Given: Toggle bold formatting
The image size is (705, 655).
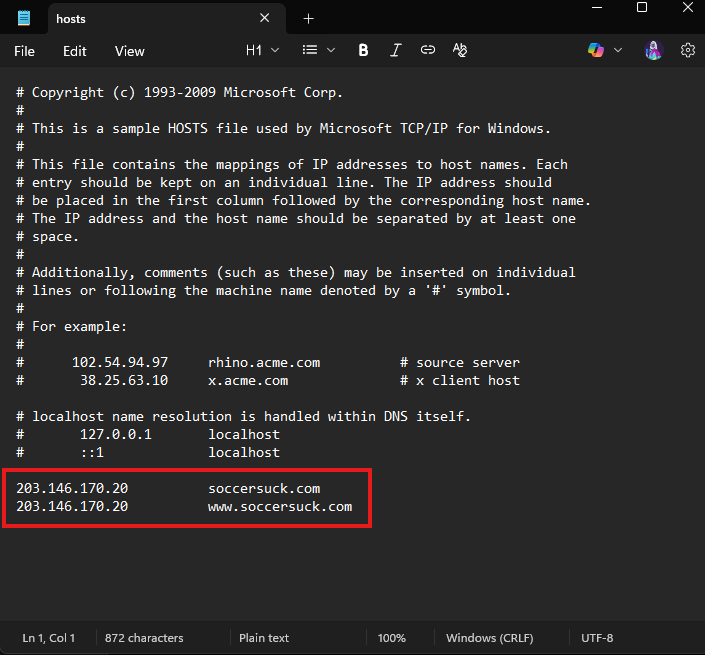Looking at the screenshot, I should coord(363,50).
